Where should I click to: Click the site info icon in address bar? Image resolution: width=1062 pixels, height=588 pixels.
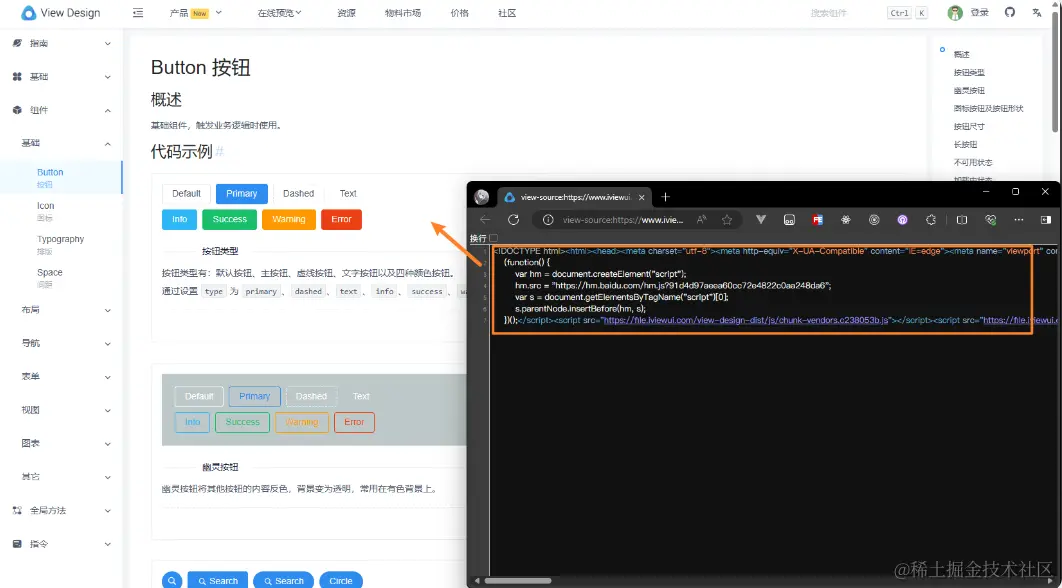(x=549, y=219)
